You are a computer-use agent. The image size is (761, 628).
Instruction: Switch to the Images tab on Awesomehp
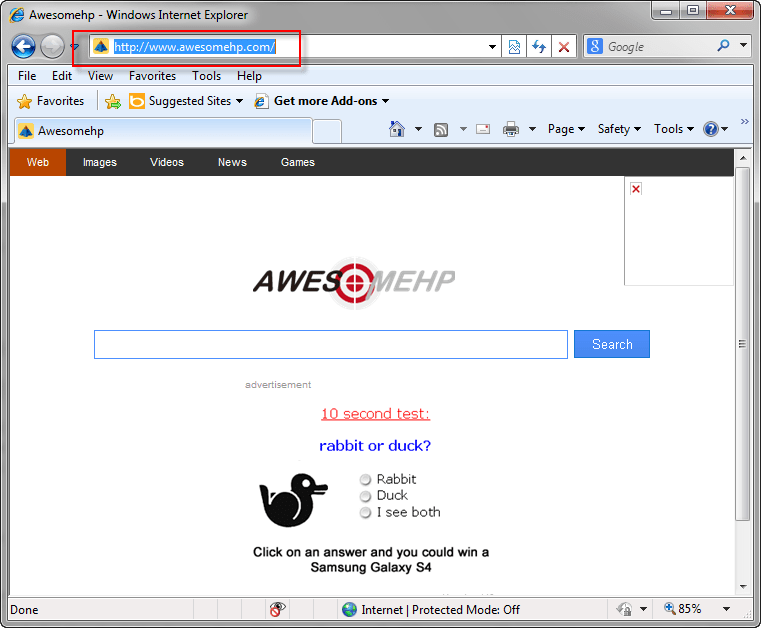100,162
